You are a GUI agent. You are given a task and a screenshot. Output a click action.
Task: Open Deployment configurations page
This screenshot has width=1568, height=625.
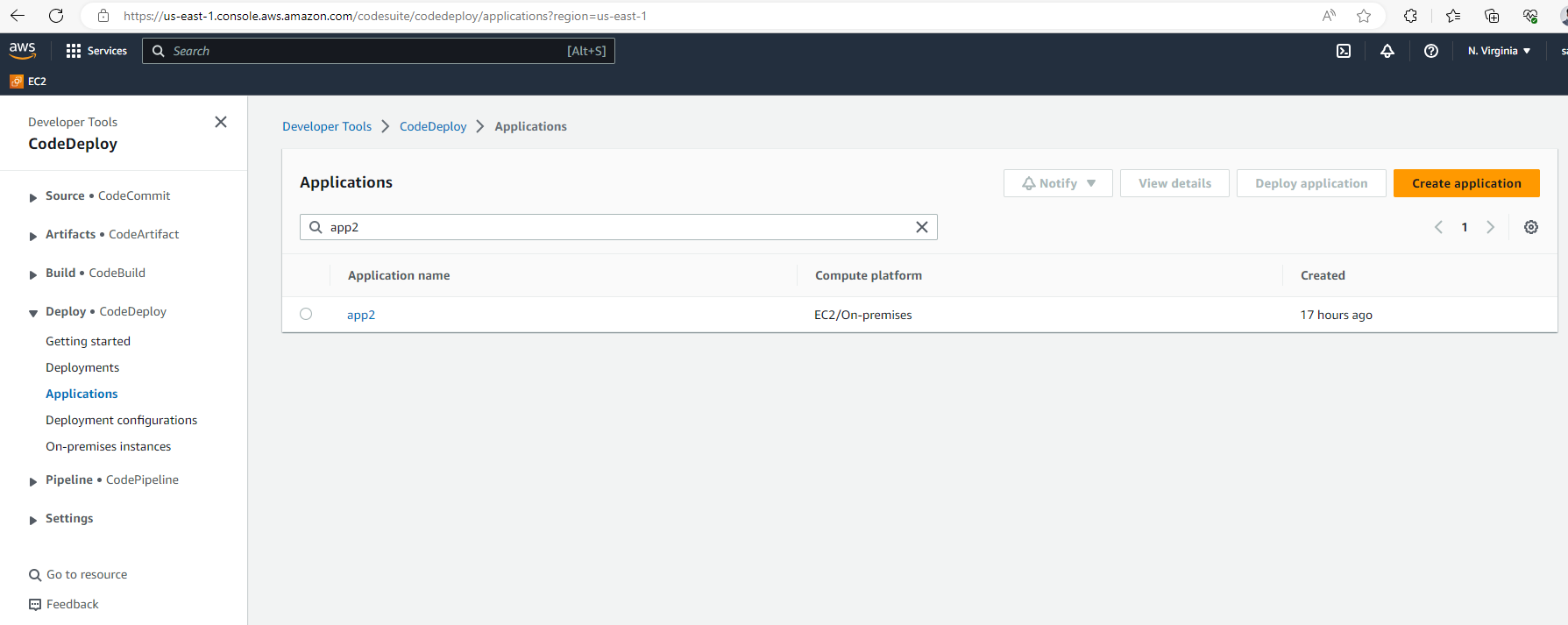[121, 420]
